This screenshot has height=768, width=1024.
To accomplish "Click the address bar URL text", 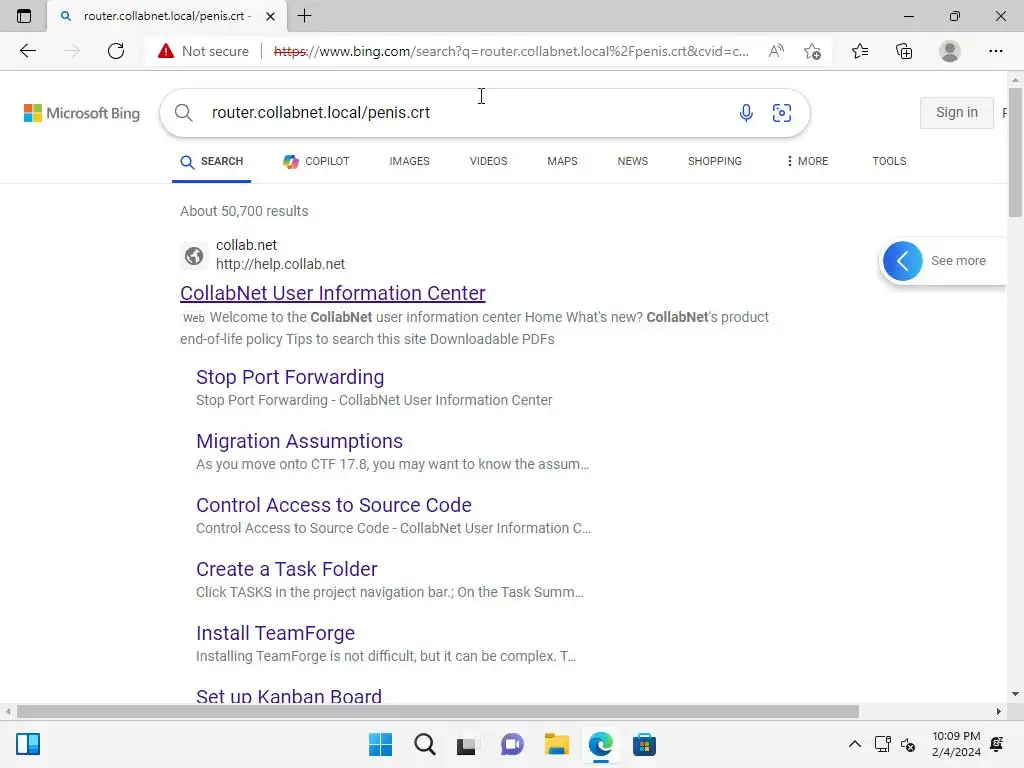I will [511, 51].
